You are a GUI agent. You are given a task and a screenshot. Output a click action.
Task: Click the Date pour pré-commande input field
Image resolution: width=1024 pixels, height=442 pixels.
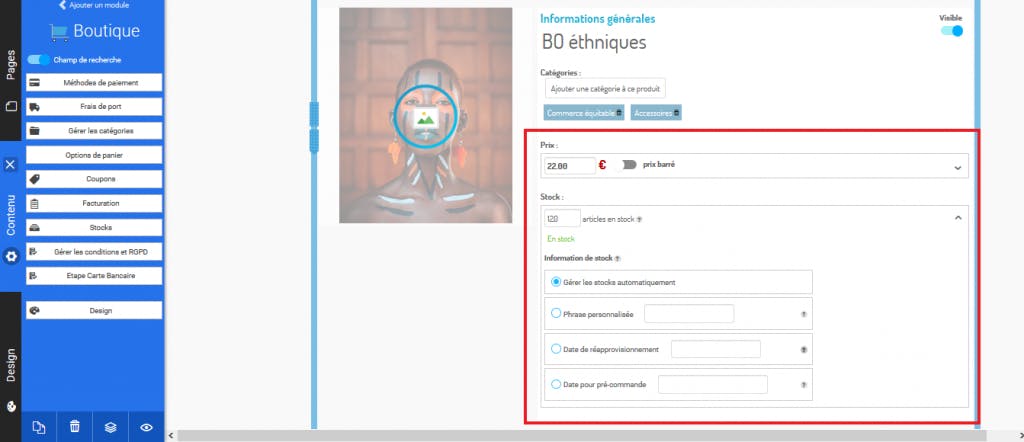[713, 385]
